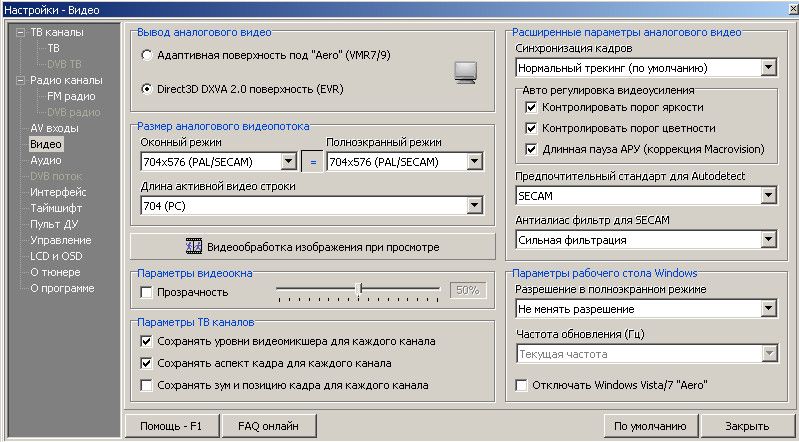Click the film icon on Видеообработка button

(194, 247)
